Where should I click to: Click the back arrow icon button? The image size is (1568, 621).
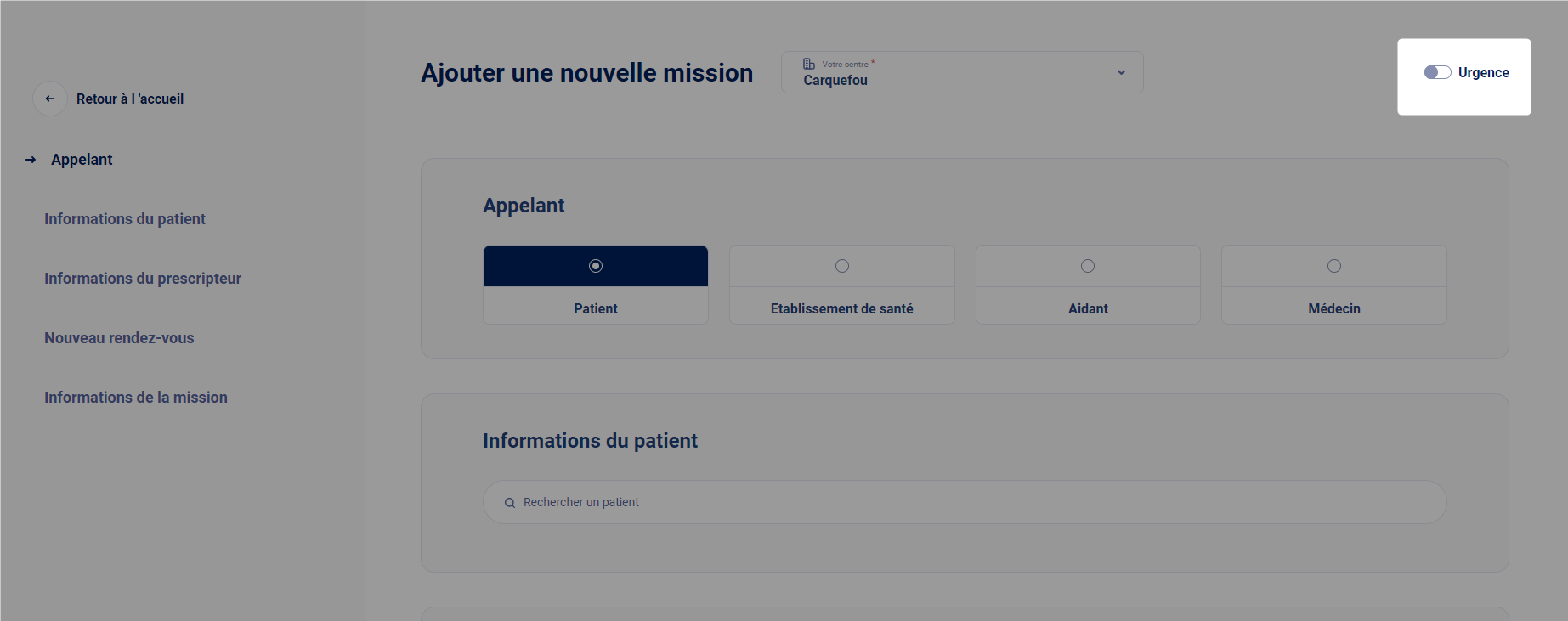(x=50, y=99)
